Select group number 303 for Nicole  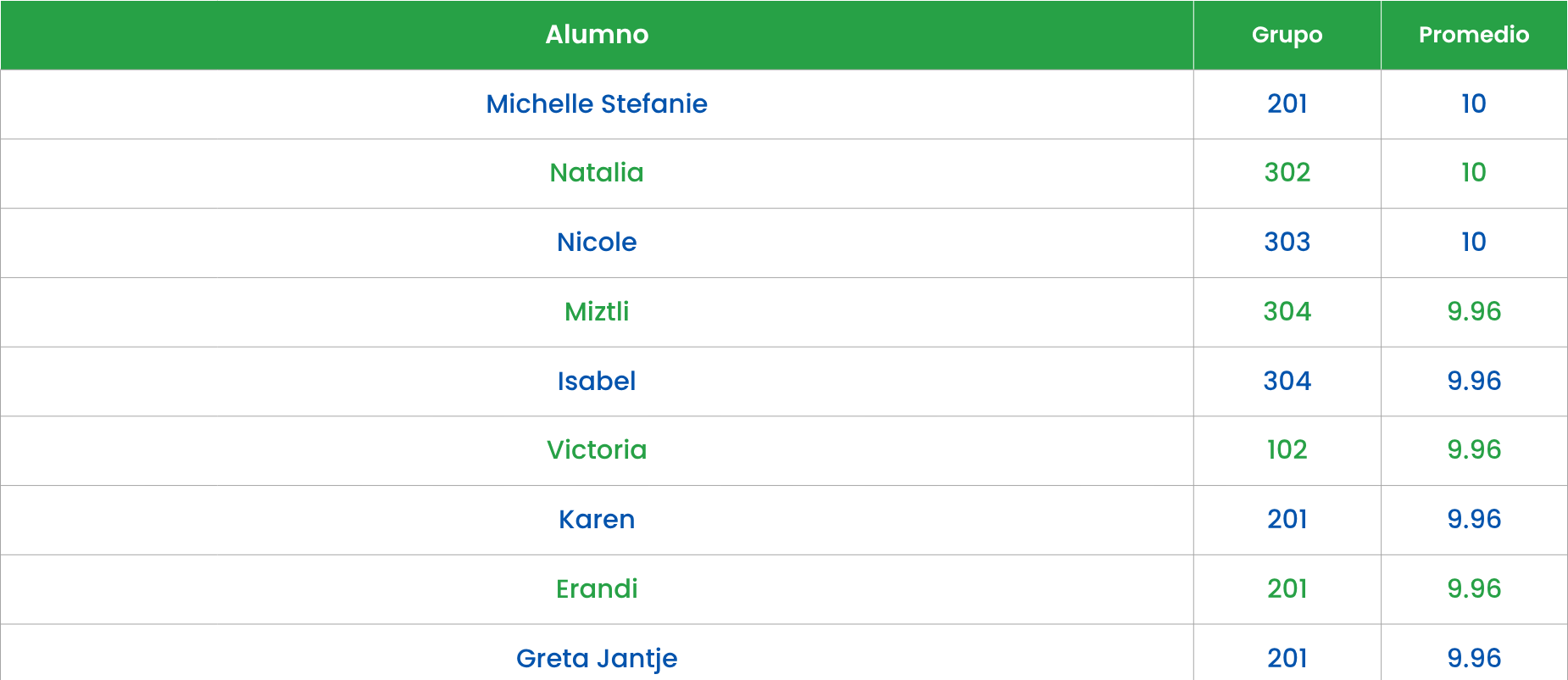pos(1287,242)
